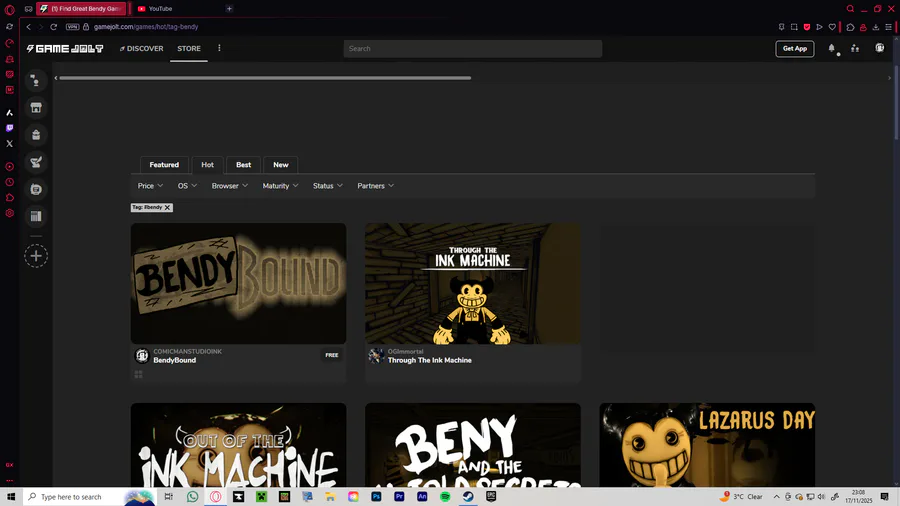Open the OGImmortal developer link

[x=405, y=351]
